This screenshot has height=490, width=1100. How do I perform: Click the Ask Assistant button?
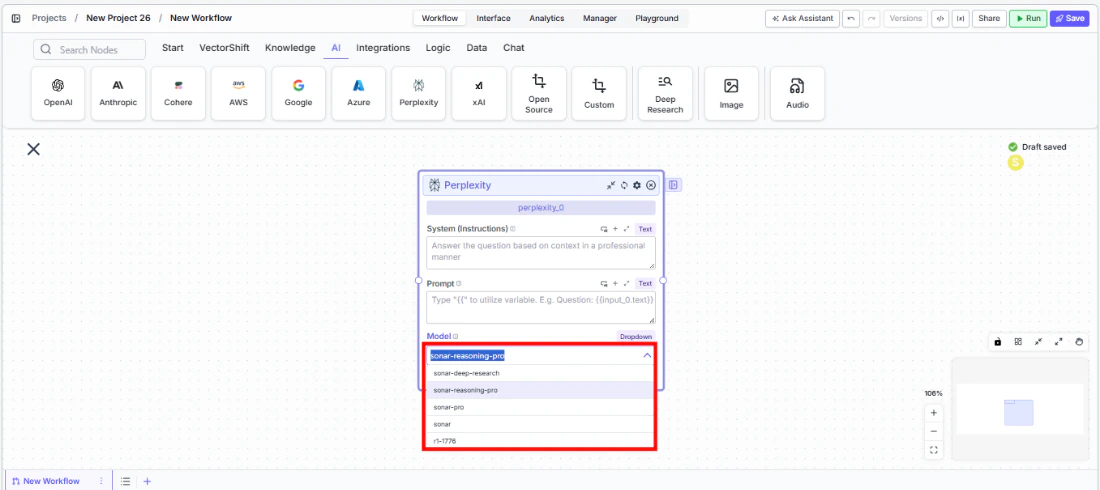[802, 18]
